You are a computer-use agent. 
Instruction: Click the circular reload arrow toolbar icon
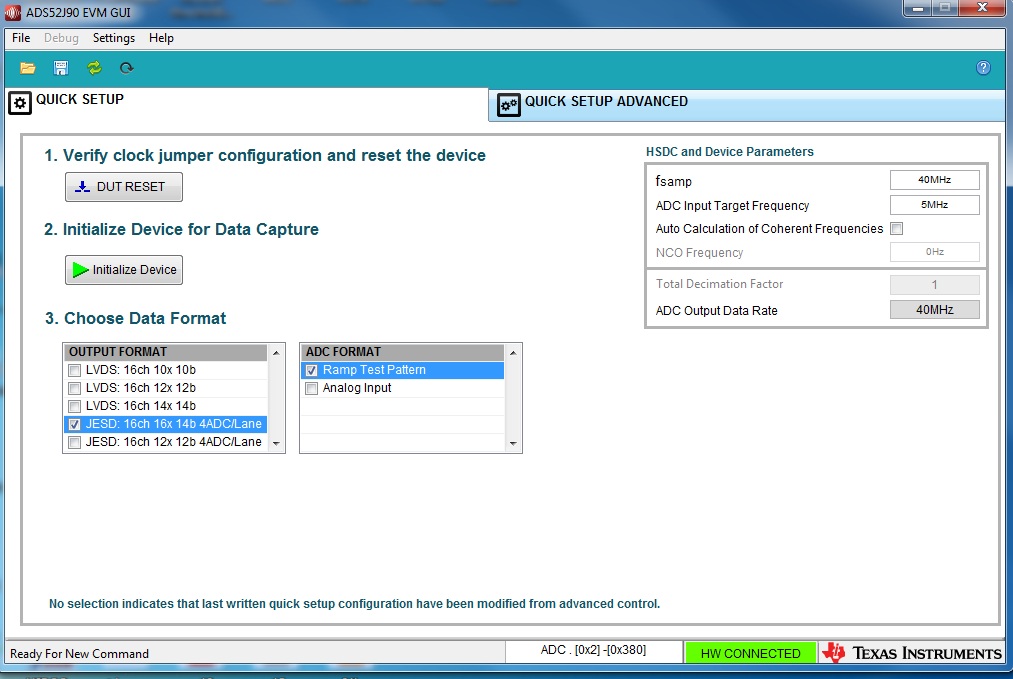point(127,68)
